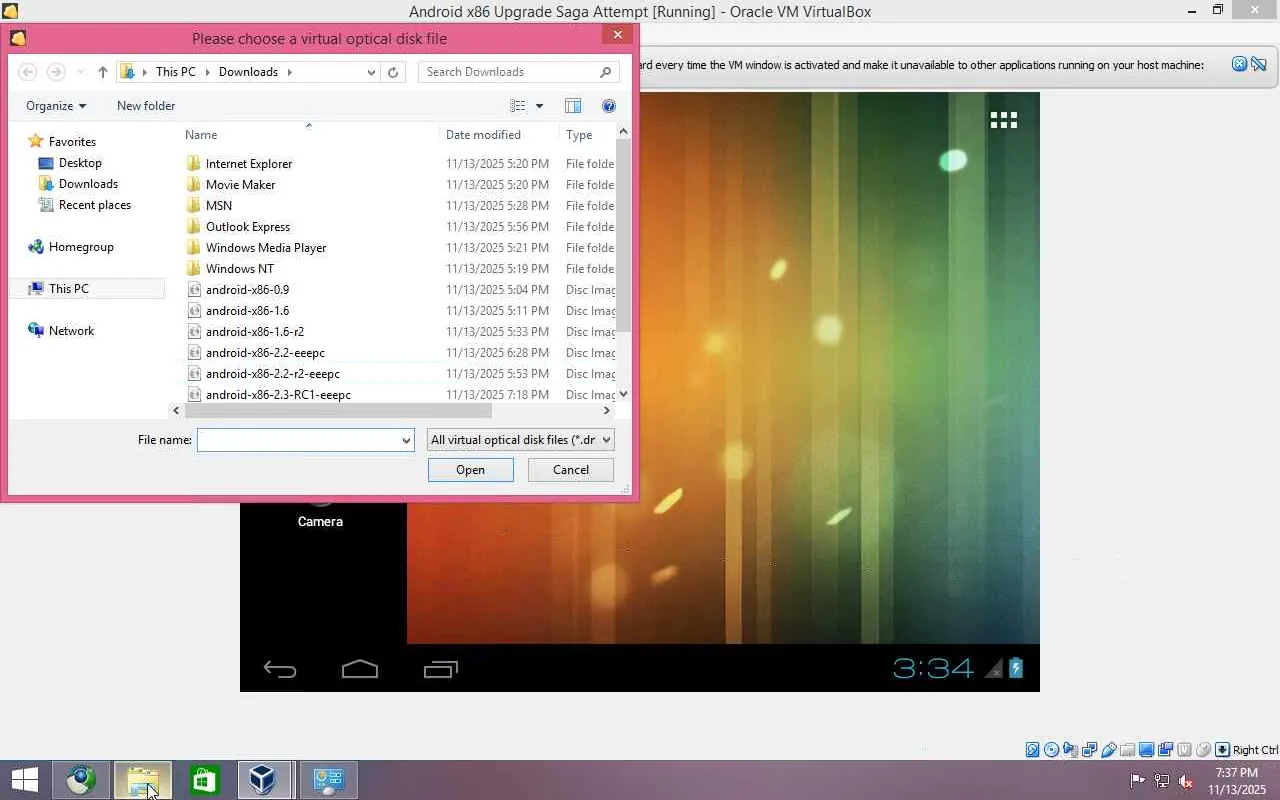Screen dimensions: 1280x800
Task: Open the Windows Start menu
Action: (x=25, y=780)
